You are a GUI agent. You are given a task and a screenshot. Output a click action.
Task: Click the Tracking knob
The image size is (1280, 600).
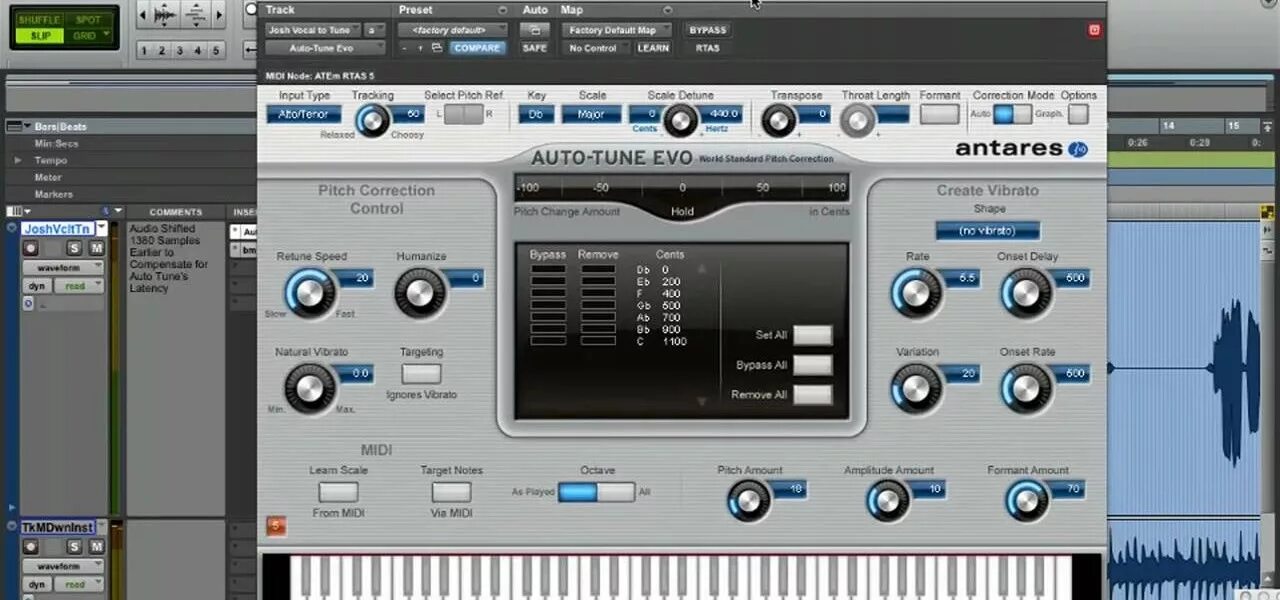pyautogui.click(x=371, y=120)
